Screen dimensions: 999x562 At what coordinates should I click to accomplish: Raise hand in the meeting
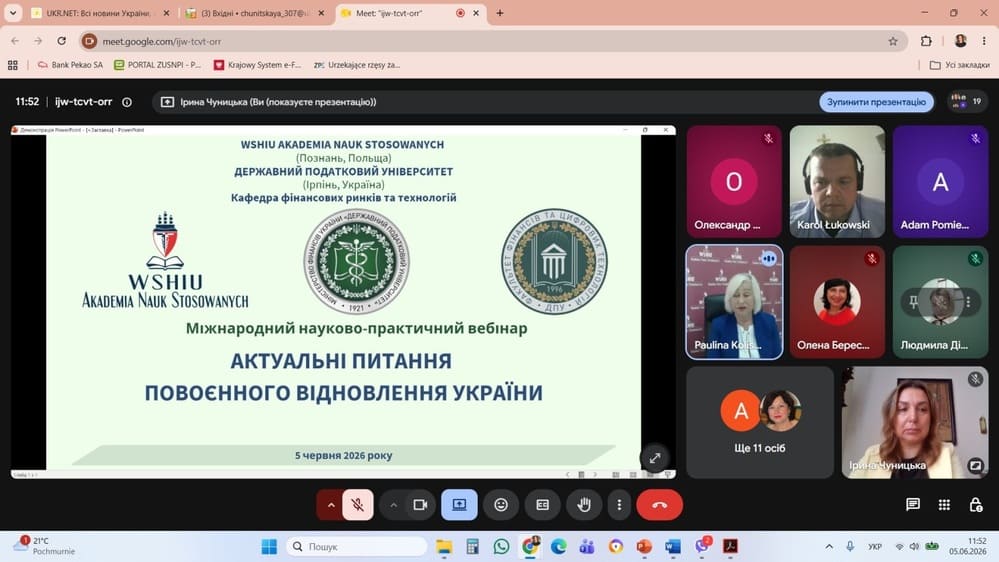584,505
